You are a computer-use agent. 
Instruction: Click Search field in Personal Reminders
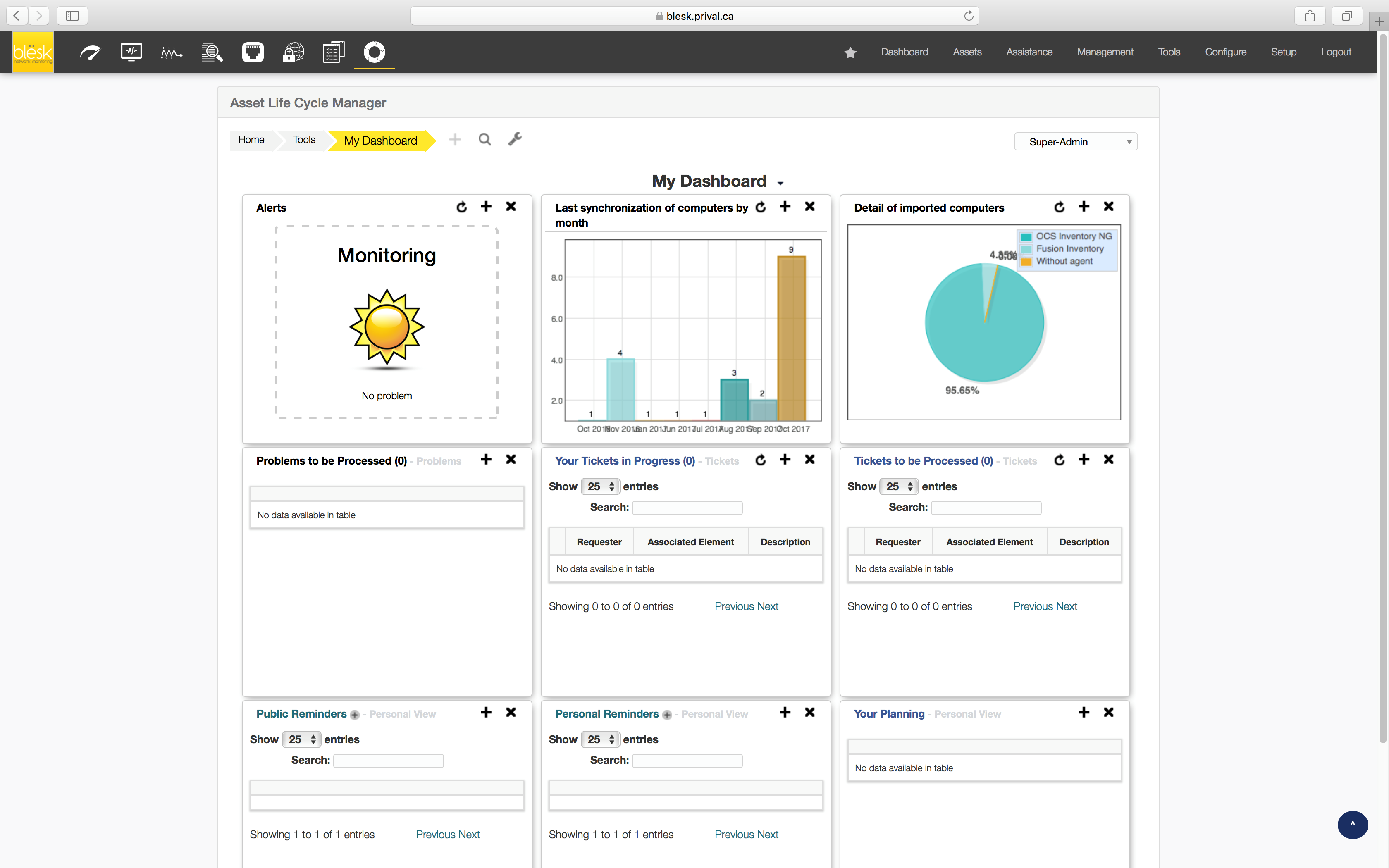pos(687,761)
